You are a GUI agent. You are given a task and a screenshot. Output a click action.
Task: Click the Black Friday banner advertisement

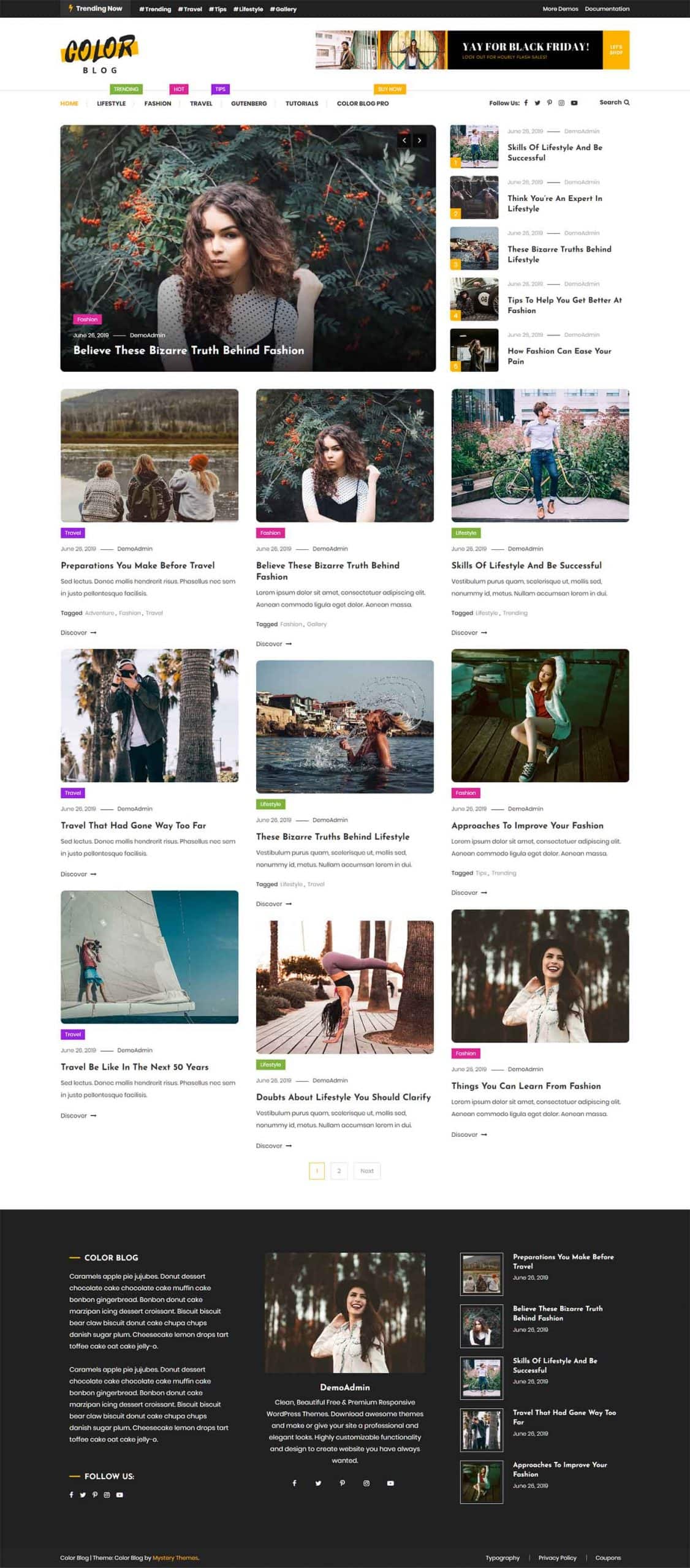pos(472,50)
